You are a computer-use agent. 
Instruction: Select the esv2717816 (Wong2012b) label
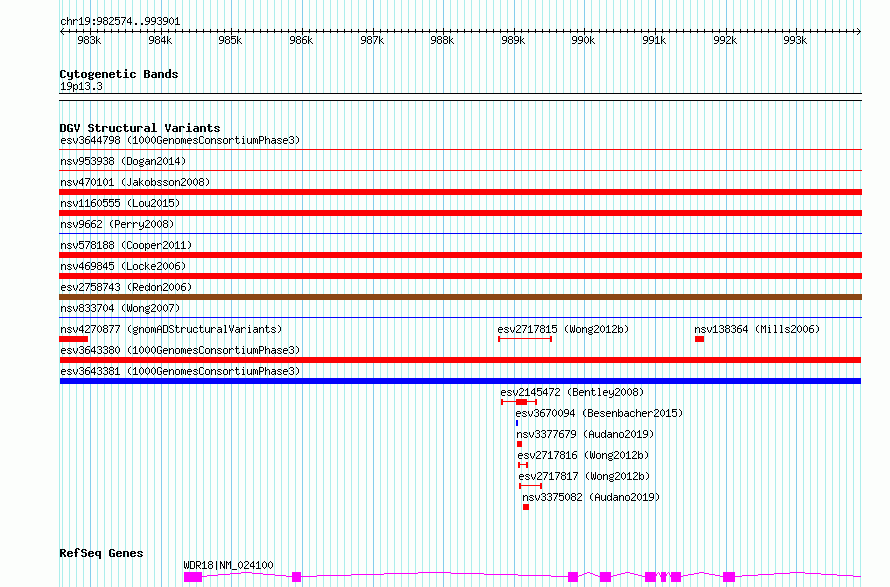tap(583, 455)
